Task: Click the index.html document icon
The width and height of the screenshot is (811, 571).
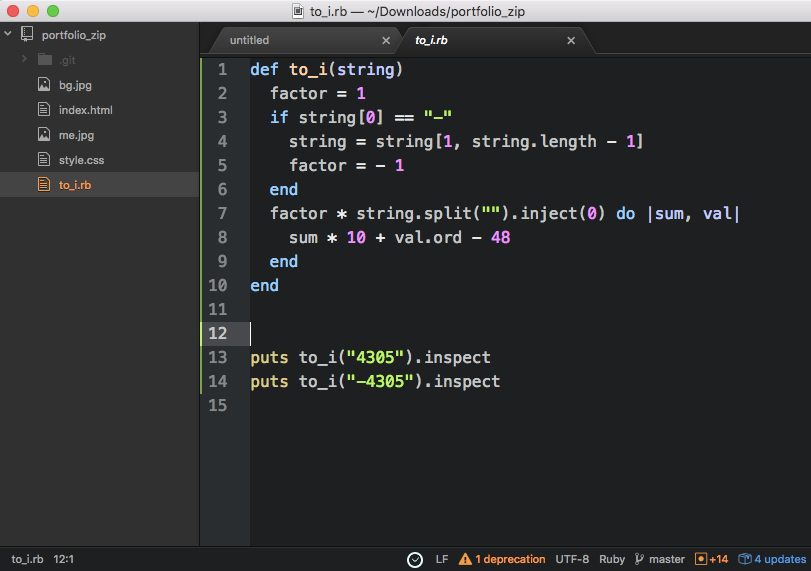Action: [x=44, y=109]
